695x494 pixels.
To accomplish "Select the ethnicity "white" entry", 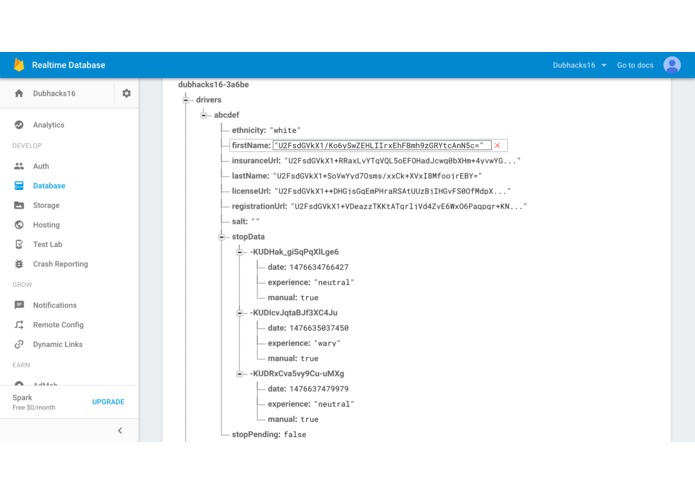I will point(266,130).
